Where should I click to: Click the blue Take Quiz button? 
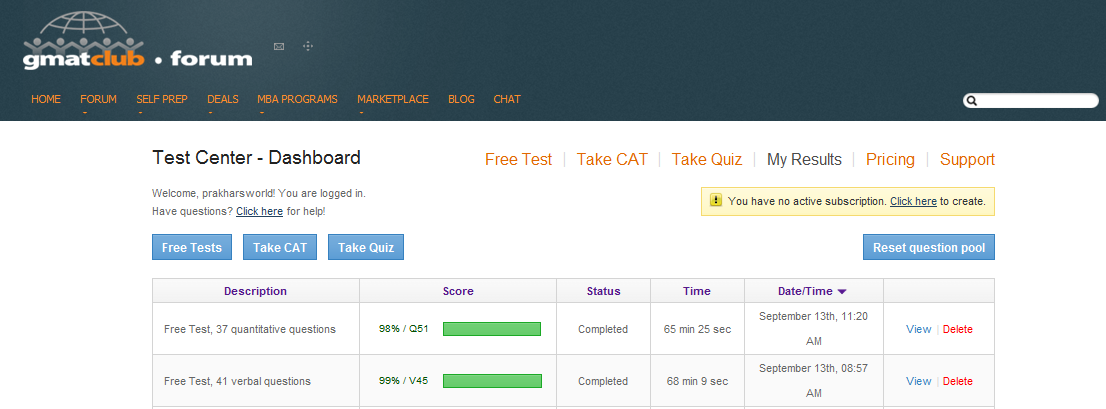coord(366,248)
